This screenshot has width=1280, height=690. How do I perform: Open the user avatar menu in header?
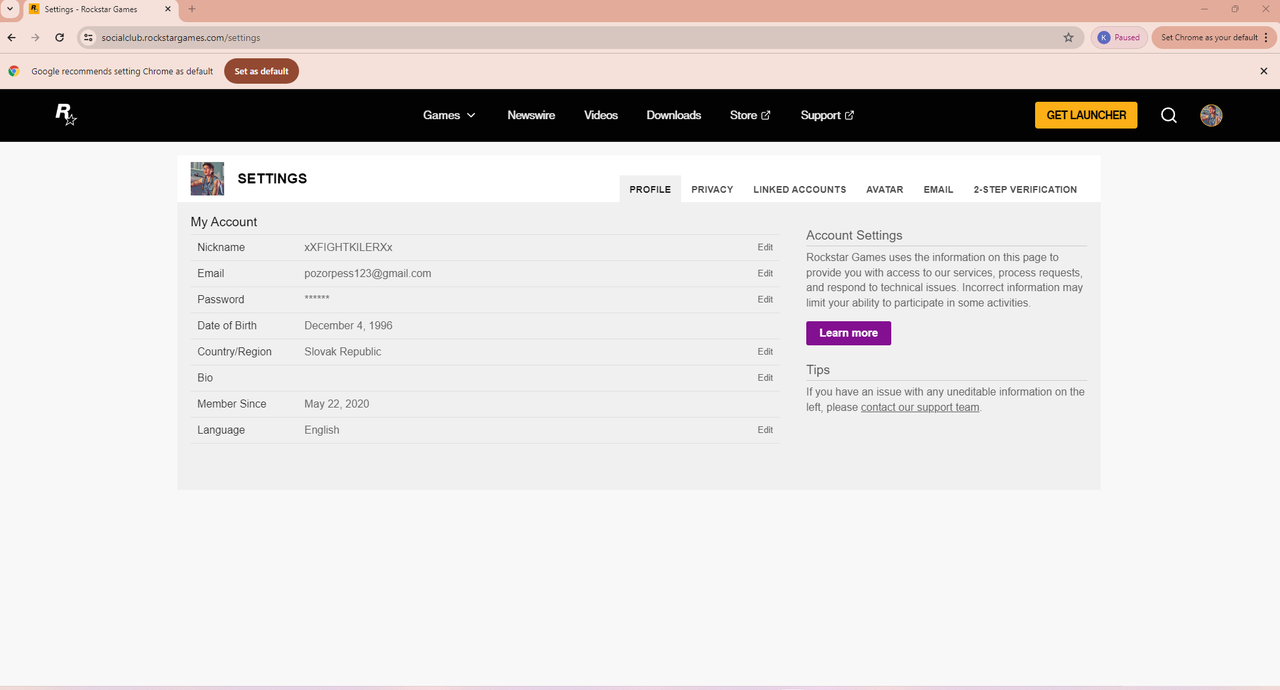pyautogui.click(x=1211, y=115)
